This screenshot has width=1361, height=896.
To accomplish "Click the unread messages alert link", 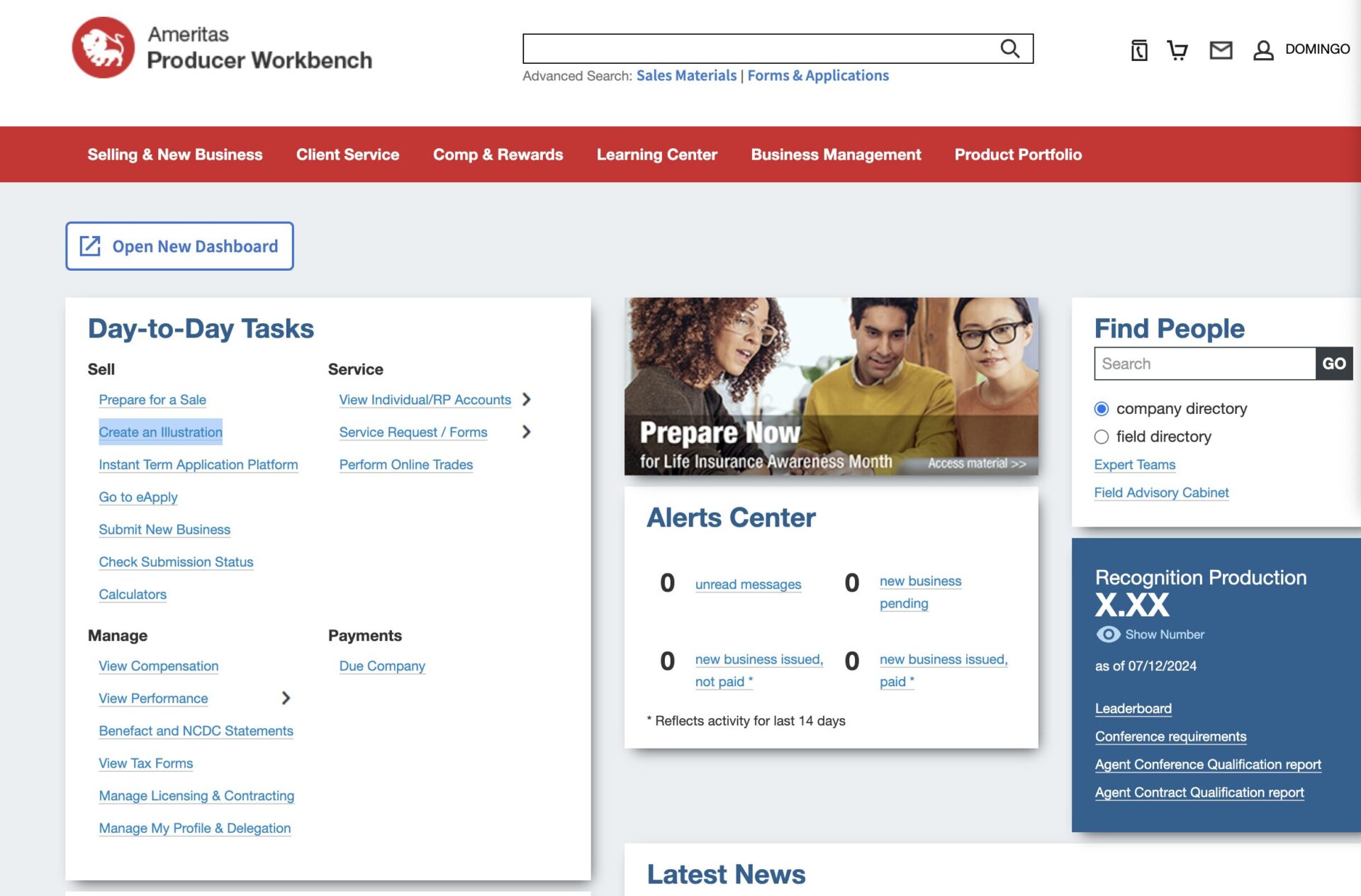I will (749, 585).
